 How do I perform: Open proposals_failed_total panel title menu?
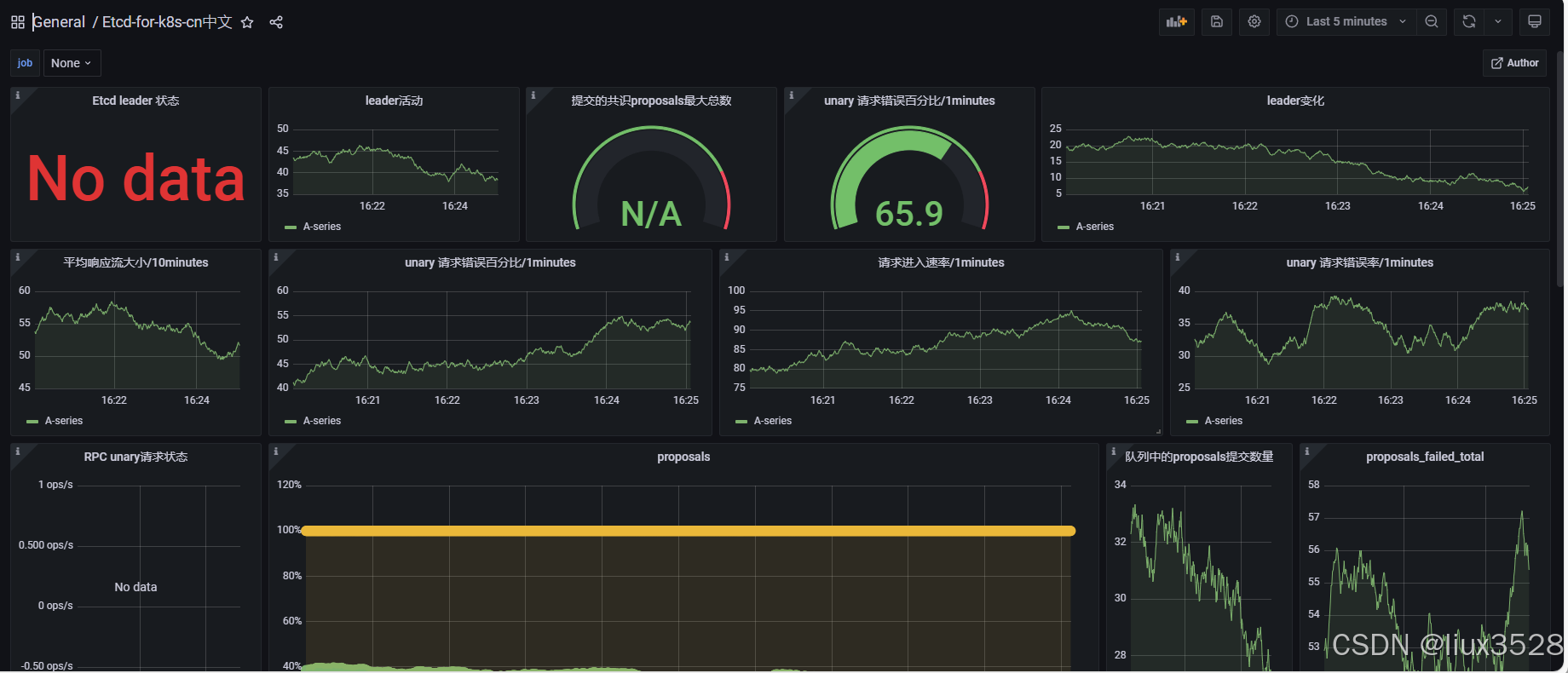coord(1425,457)
